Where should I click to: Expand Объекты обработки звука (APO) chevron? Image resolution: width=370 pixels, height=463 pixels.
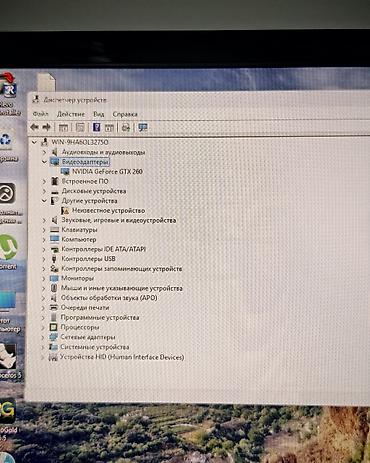tap(43, 298)
